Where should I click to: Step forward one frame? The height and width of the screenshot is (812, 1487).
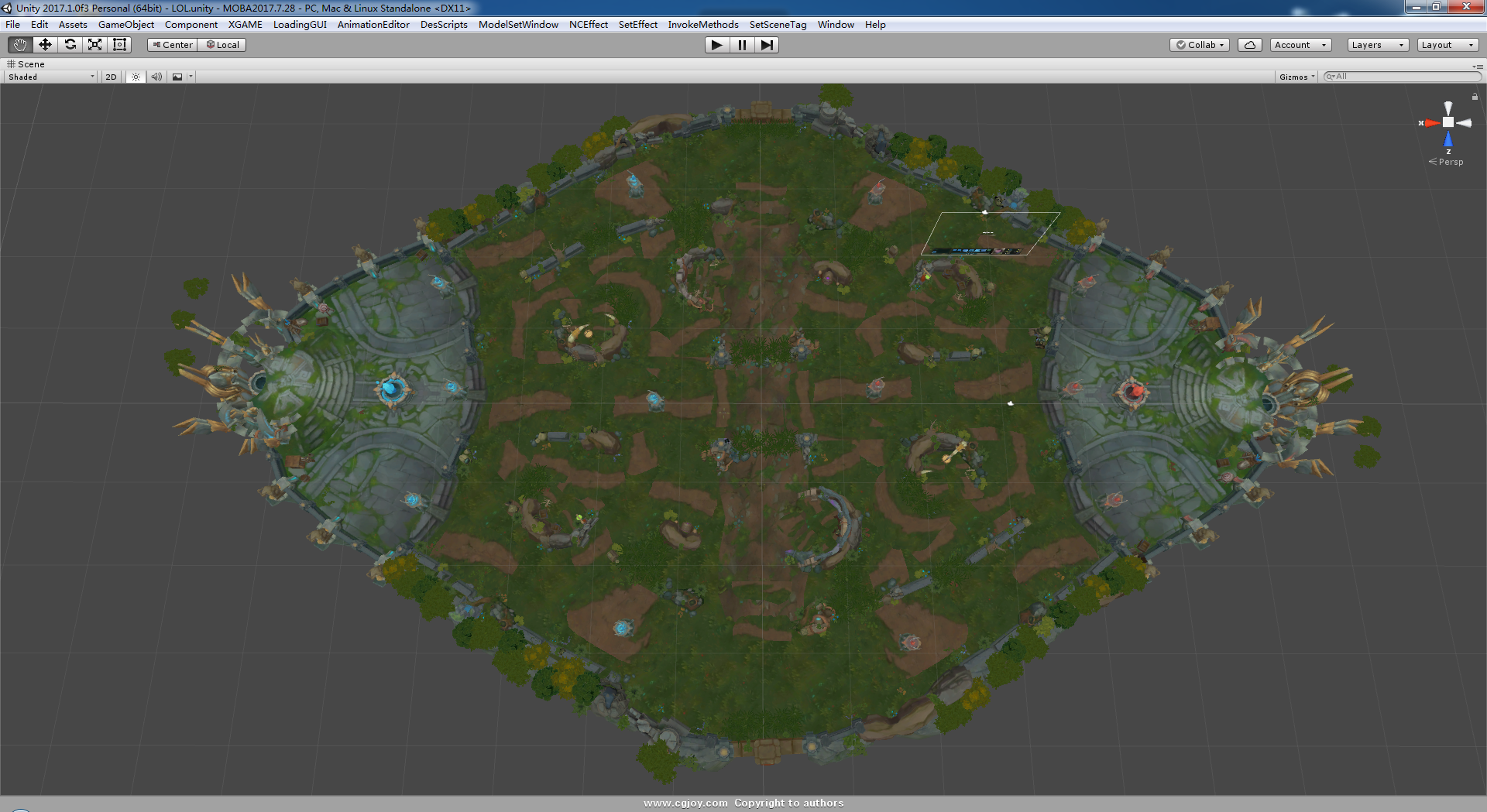tap(767, 45)
